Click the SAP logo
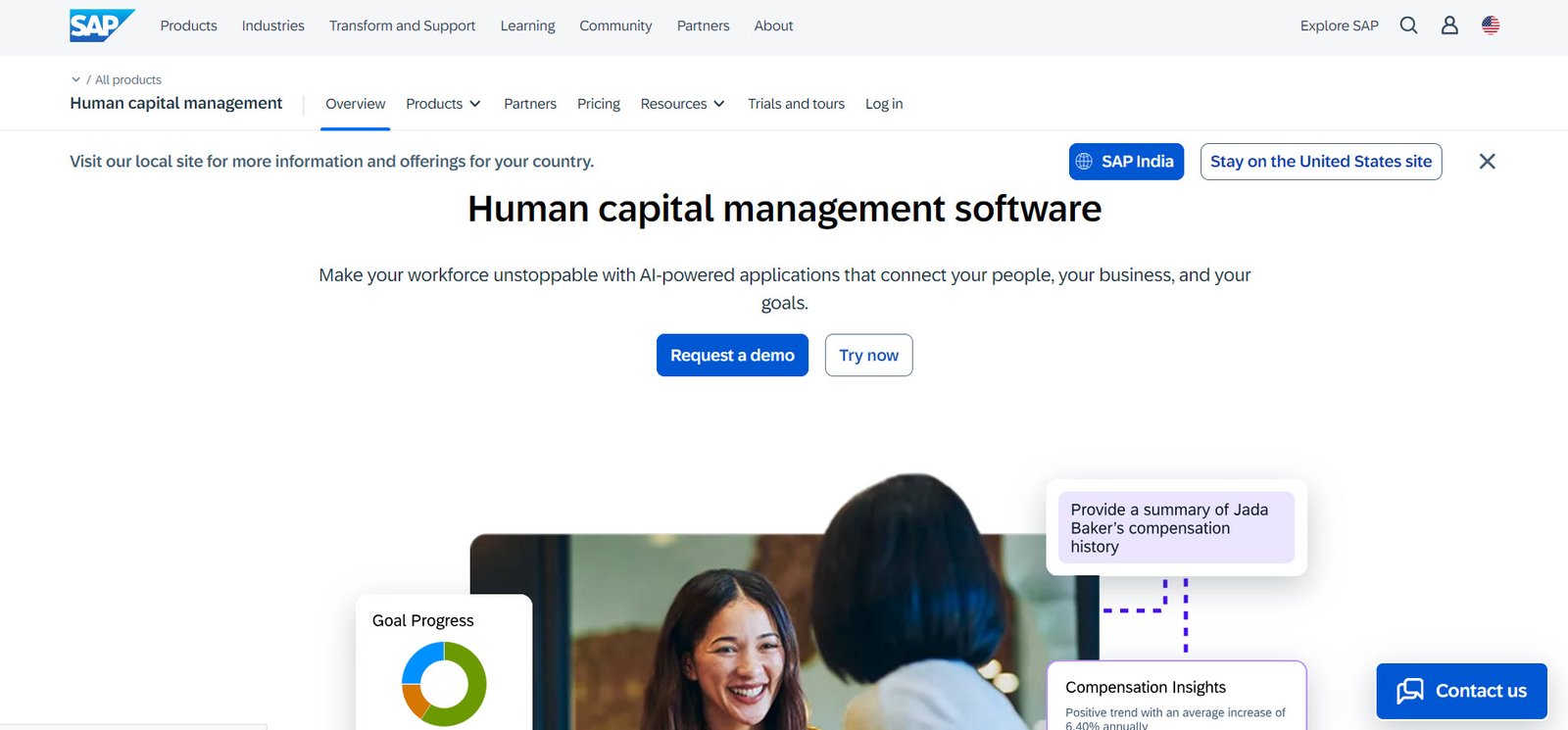Screen dimensions: 1568x730 [102, 25]
